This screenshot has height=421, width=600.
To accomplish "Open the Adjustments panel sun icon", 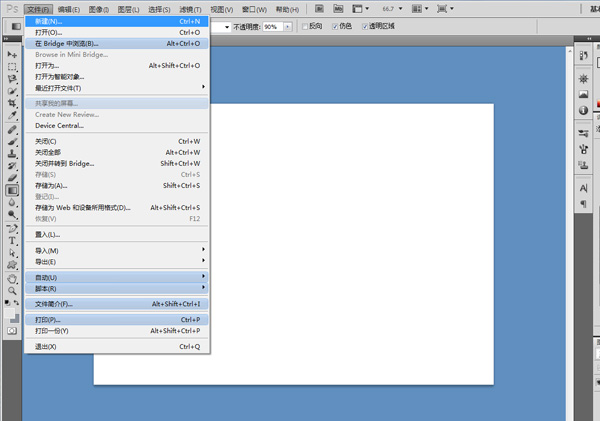I will tap(583, 79).
